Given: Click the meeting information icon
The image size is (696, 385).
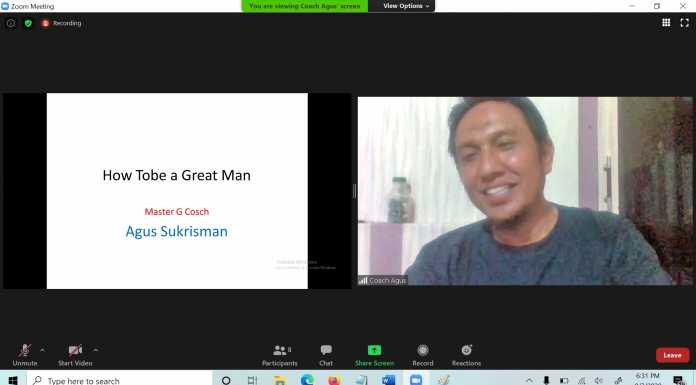Looking at the screenshot, I should click(11, 23).
